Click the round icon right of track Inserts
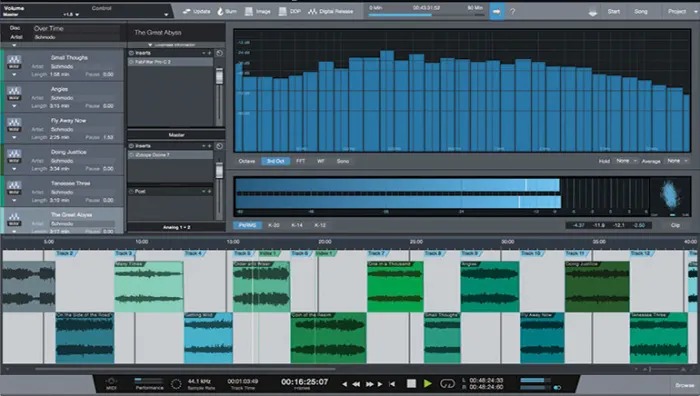Viewport: 700px width, 396px height. 219,53
